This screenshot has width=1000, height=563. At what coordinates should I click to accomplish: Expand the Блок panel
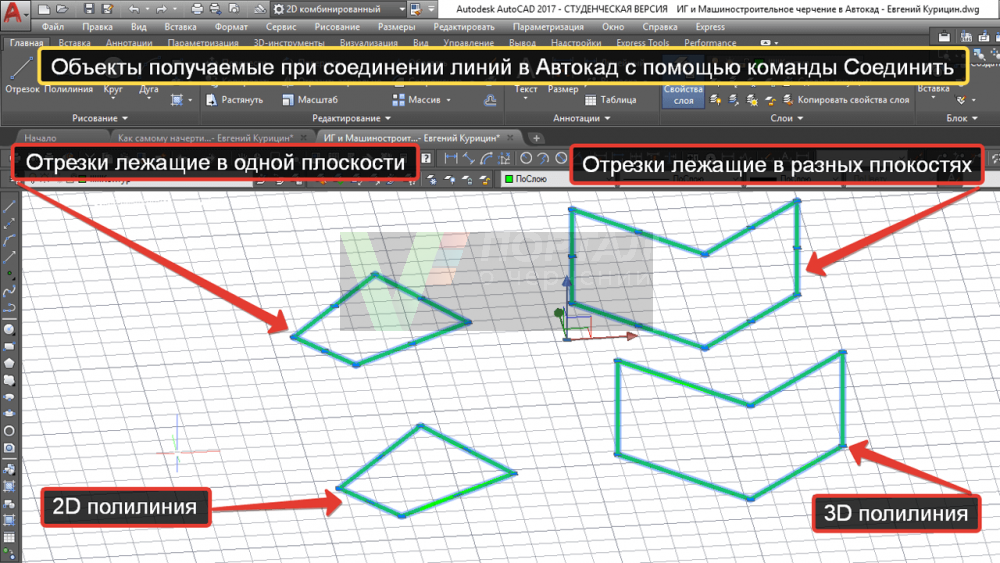pyautogui.click(x=962, y=118)
